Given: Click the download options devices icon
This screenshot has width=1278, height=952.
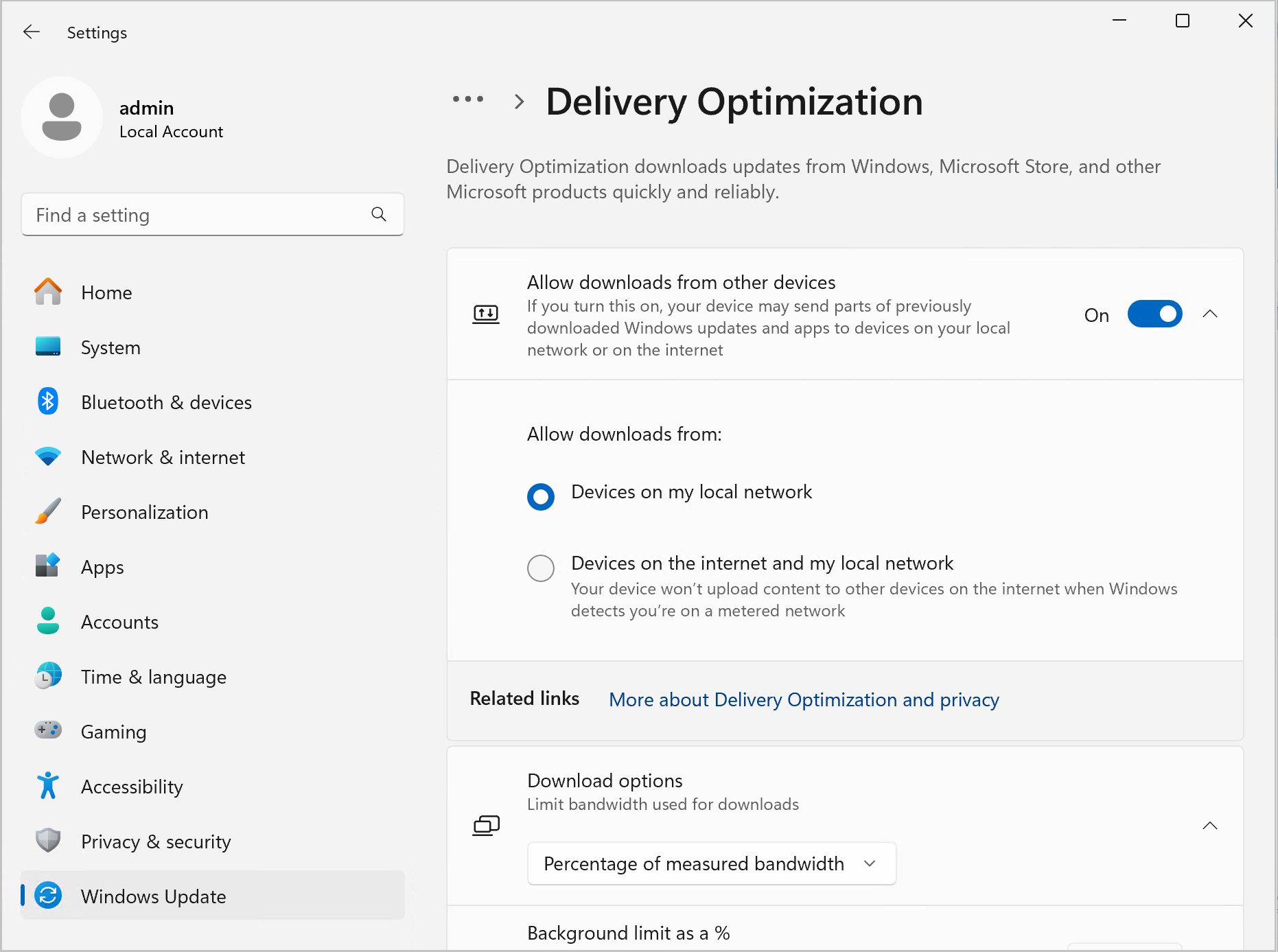Looking at the screenshot, I should pyautogui.click(x=486, y=825).
